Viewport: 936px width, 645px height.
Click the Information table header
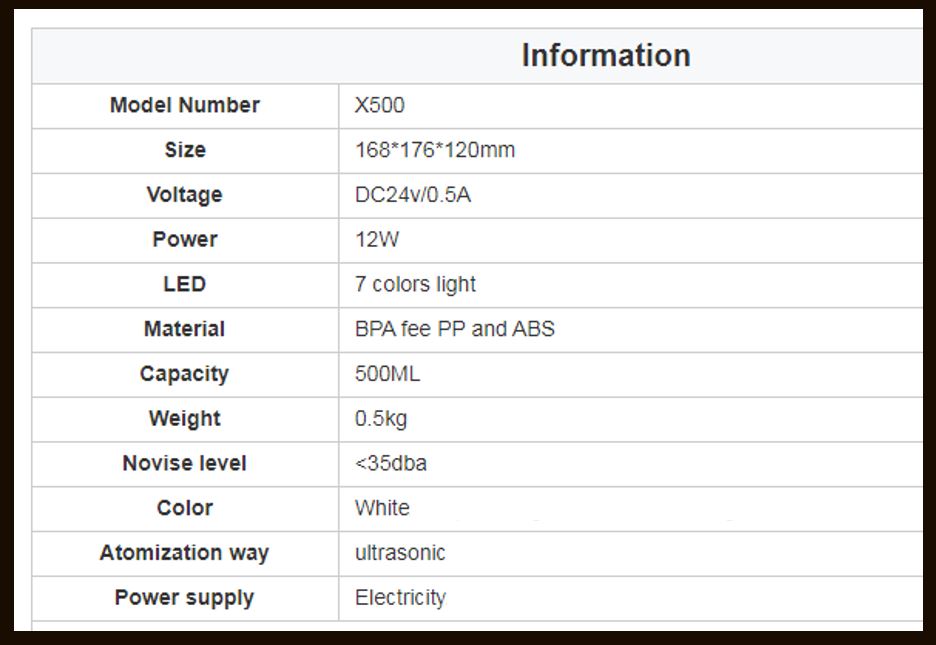[x=605, y=56]
